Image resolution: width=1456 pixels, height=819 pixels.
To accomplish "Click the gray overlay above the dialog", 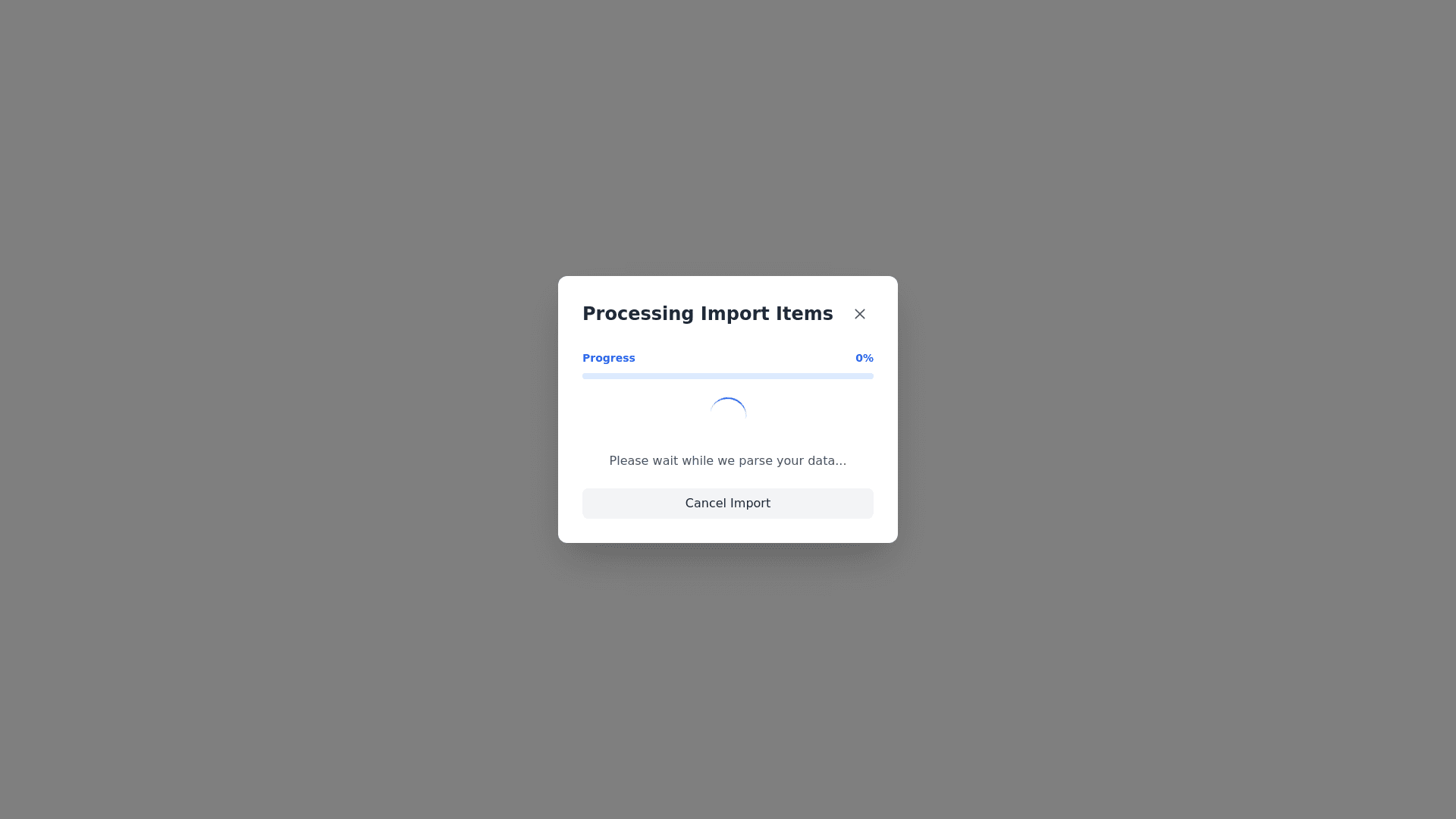I will tap(728, 136).
